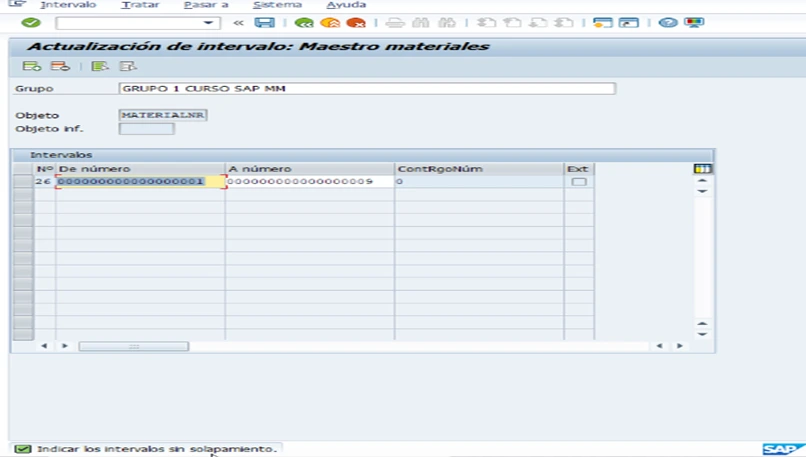Open the Pasar a menu
Image resolution: width=806 pixels, height=457 pixels.
point(206,5)
